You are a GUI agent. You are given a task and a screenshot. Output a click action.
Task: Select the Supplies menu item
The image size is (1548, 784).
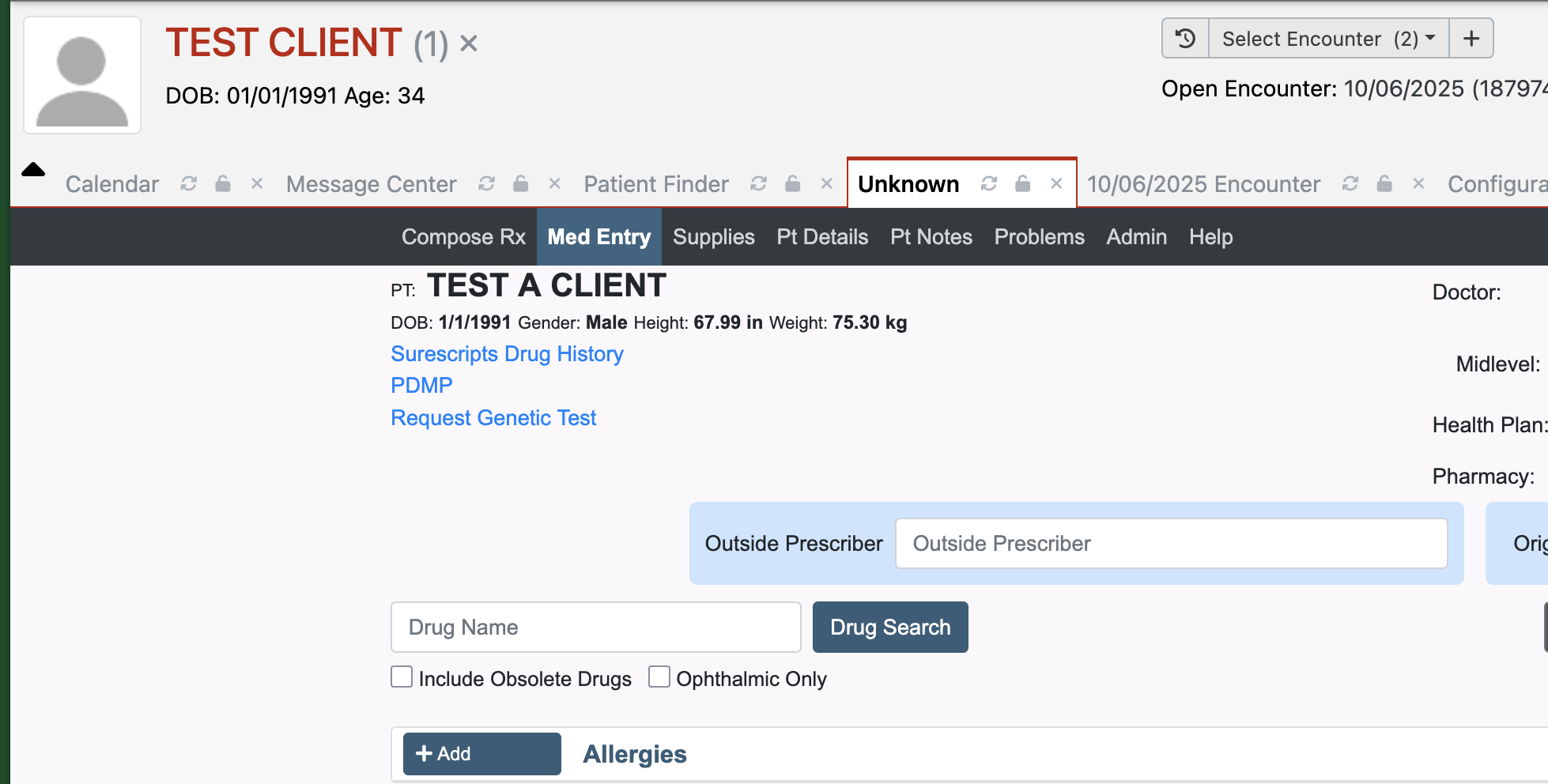tap(713, 237)
